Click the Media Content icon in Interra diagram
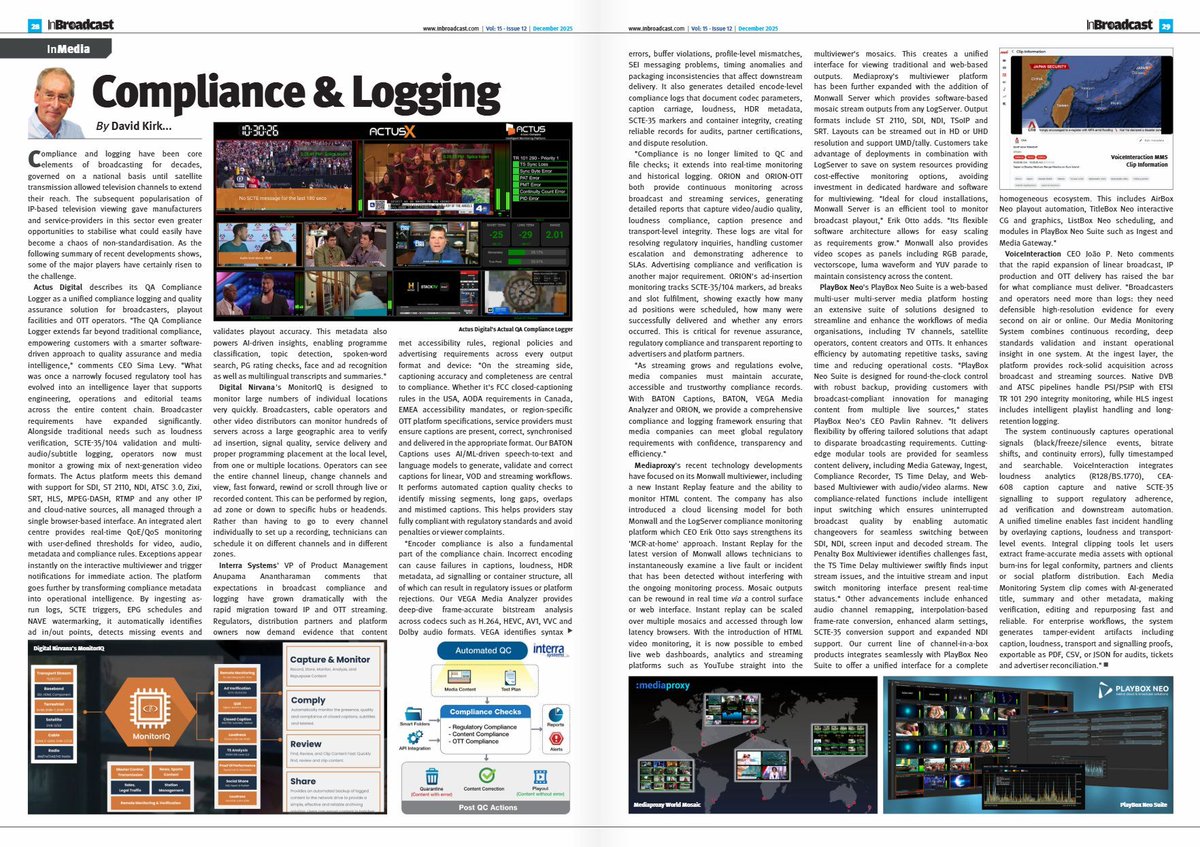Image resolution: width=1200 pixels, height=847 pixels. click(x=459, y=677)
